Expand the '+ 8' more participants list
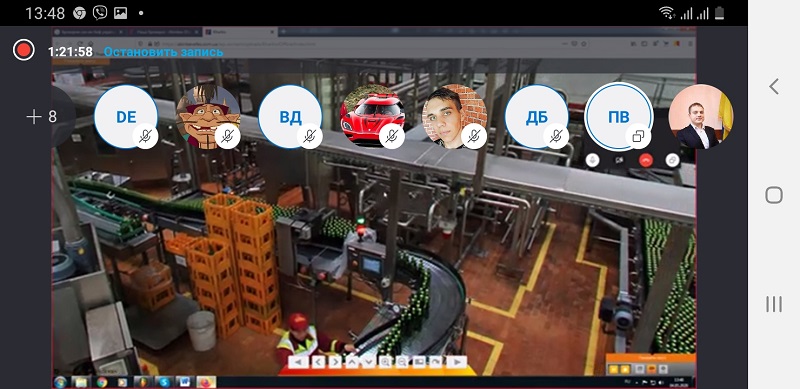The width and height of the screenshot is (800, 389). 42,117
